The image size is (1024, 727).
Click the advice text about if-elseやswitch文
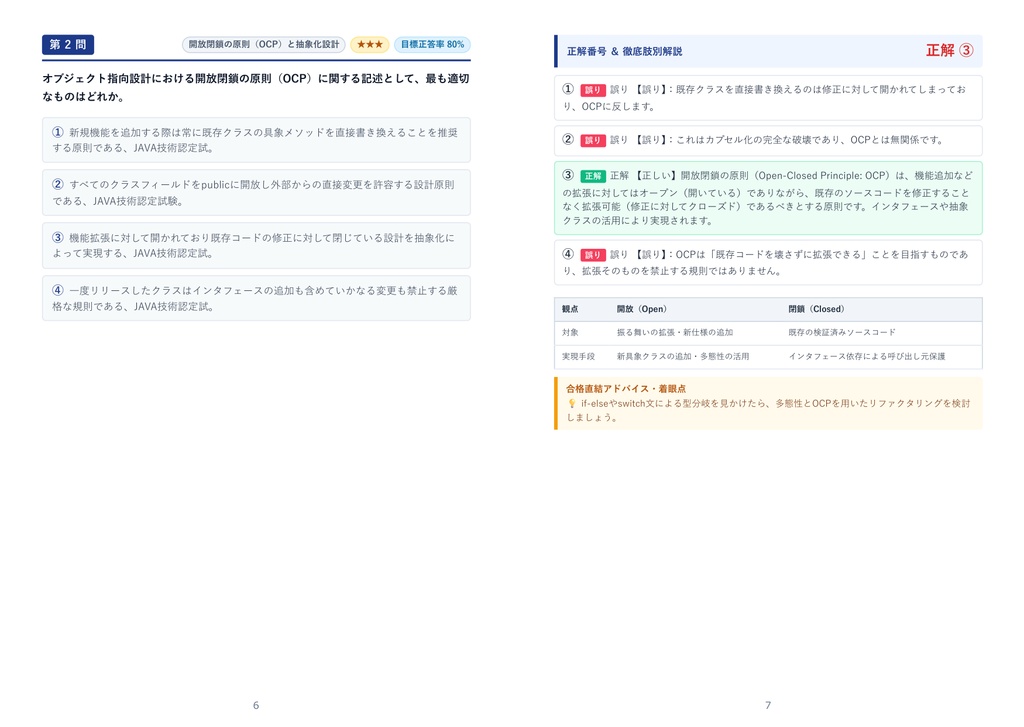tap(769, 410)
